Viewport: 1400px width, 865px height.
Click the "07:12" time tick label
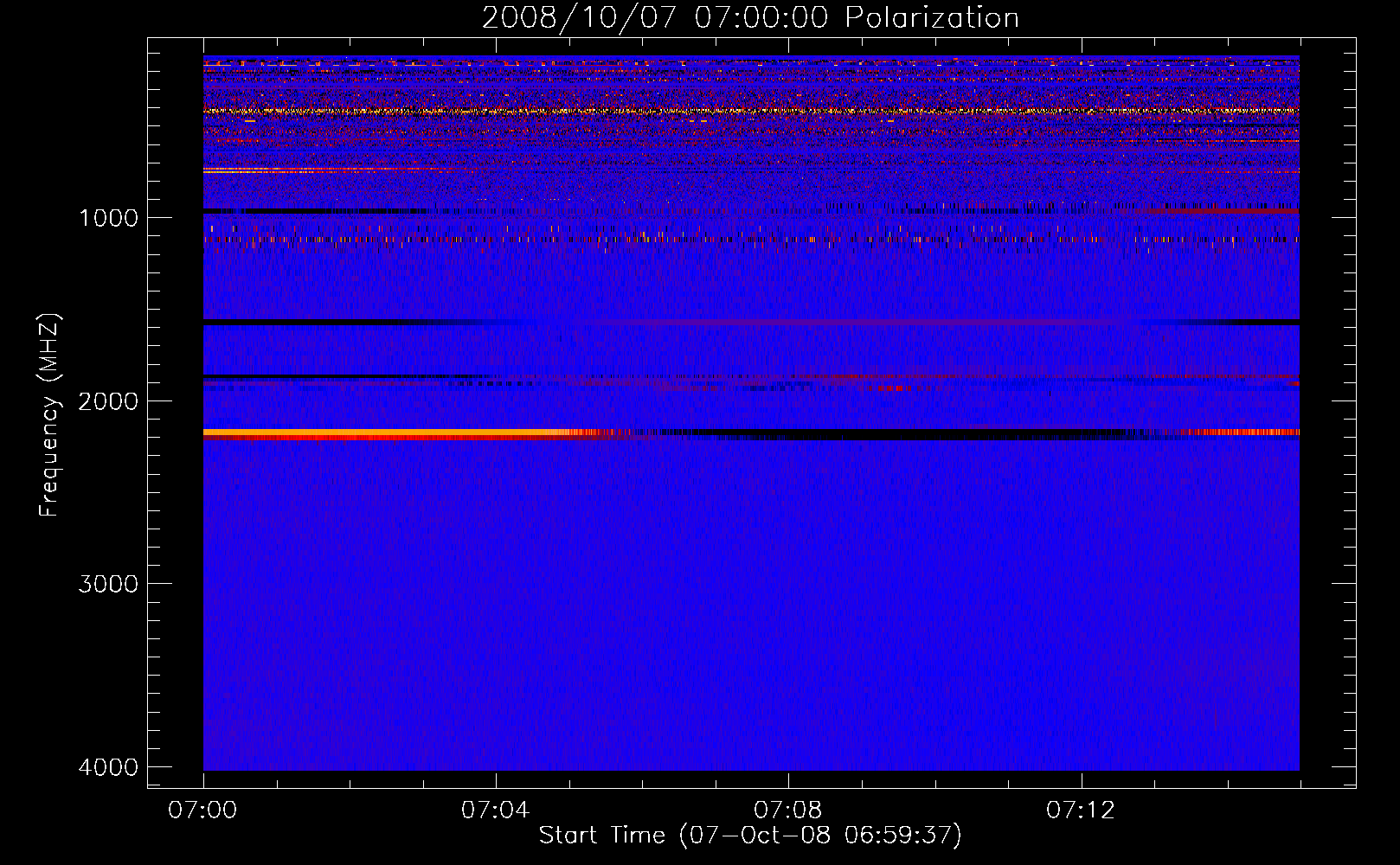tap(1081, 811)
